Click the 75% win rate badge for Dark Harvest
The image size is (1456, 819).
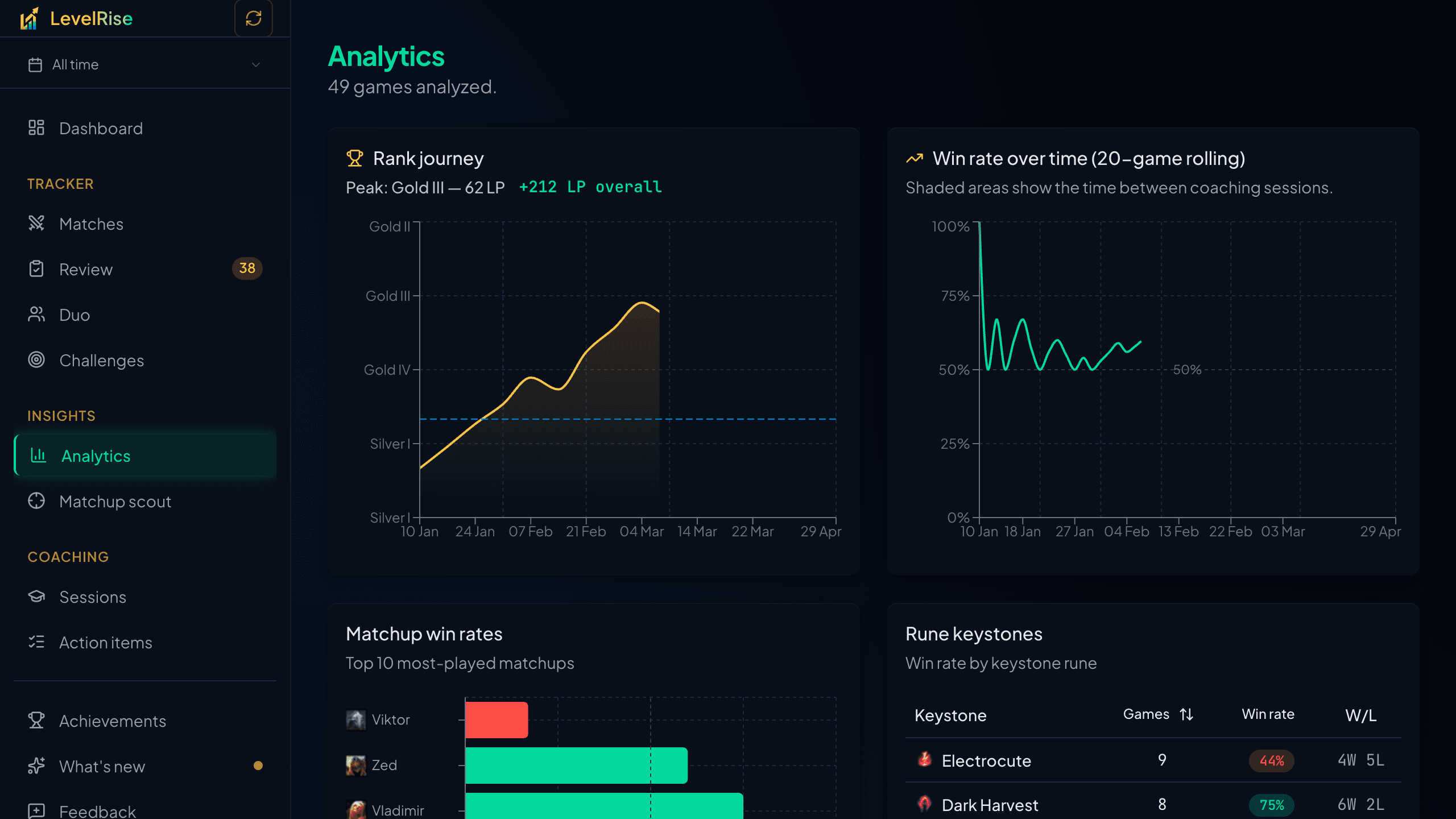1272,805
